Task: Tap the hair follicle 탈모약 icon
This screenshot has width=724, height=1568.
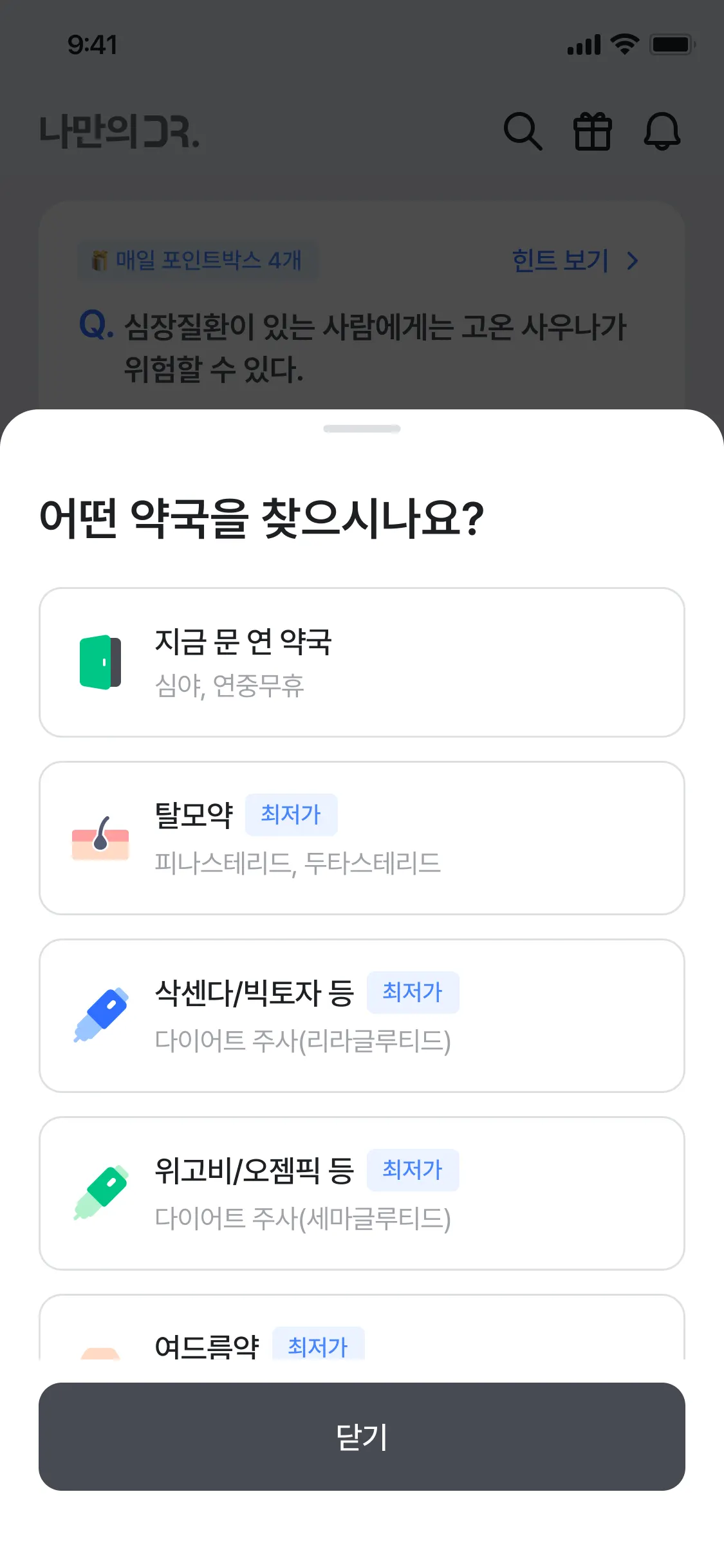Action: tap(100, 837)
